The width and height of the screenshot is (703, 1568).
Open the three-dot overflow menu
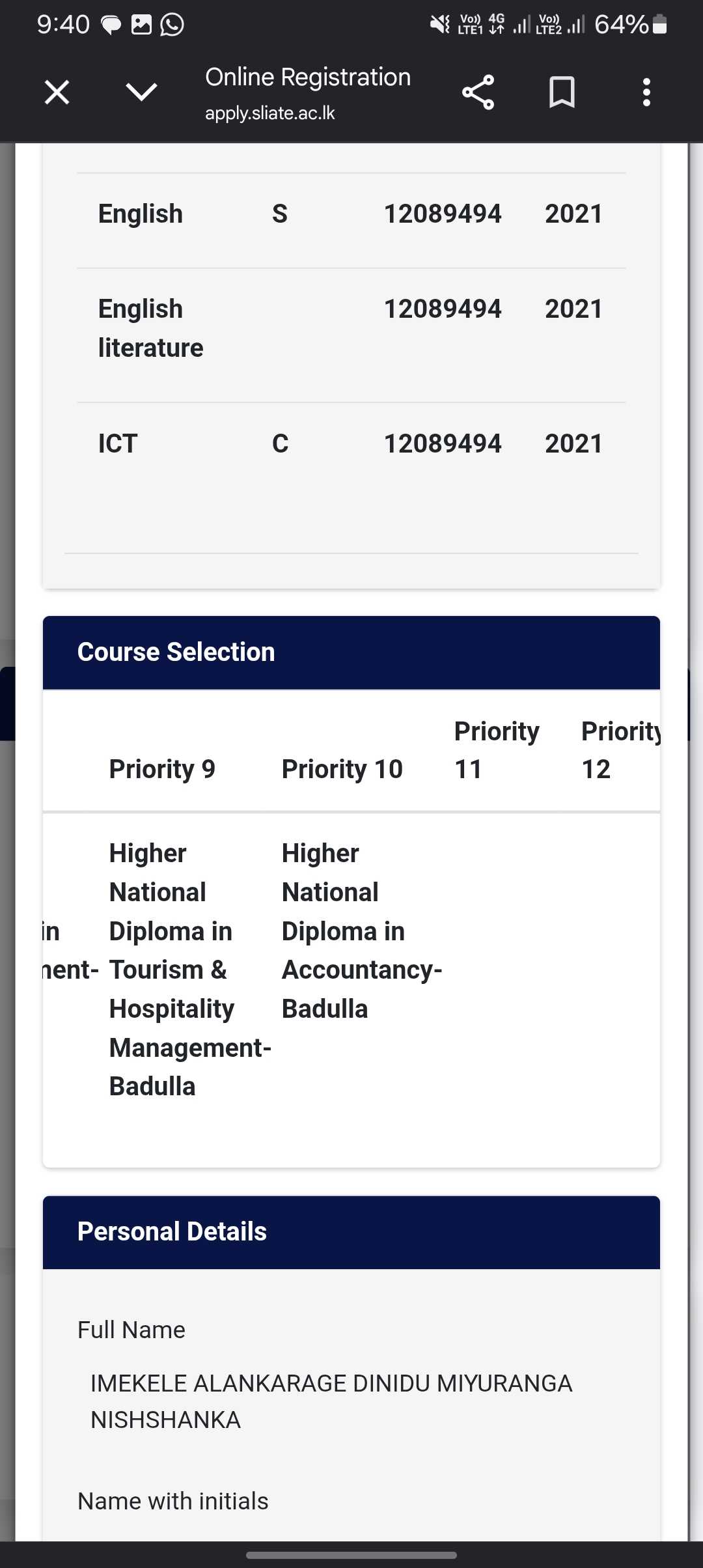tap(646, 92)
